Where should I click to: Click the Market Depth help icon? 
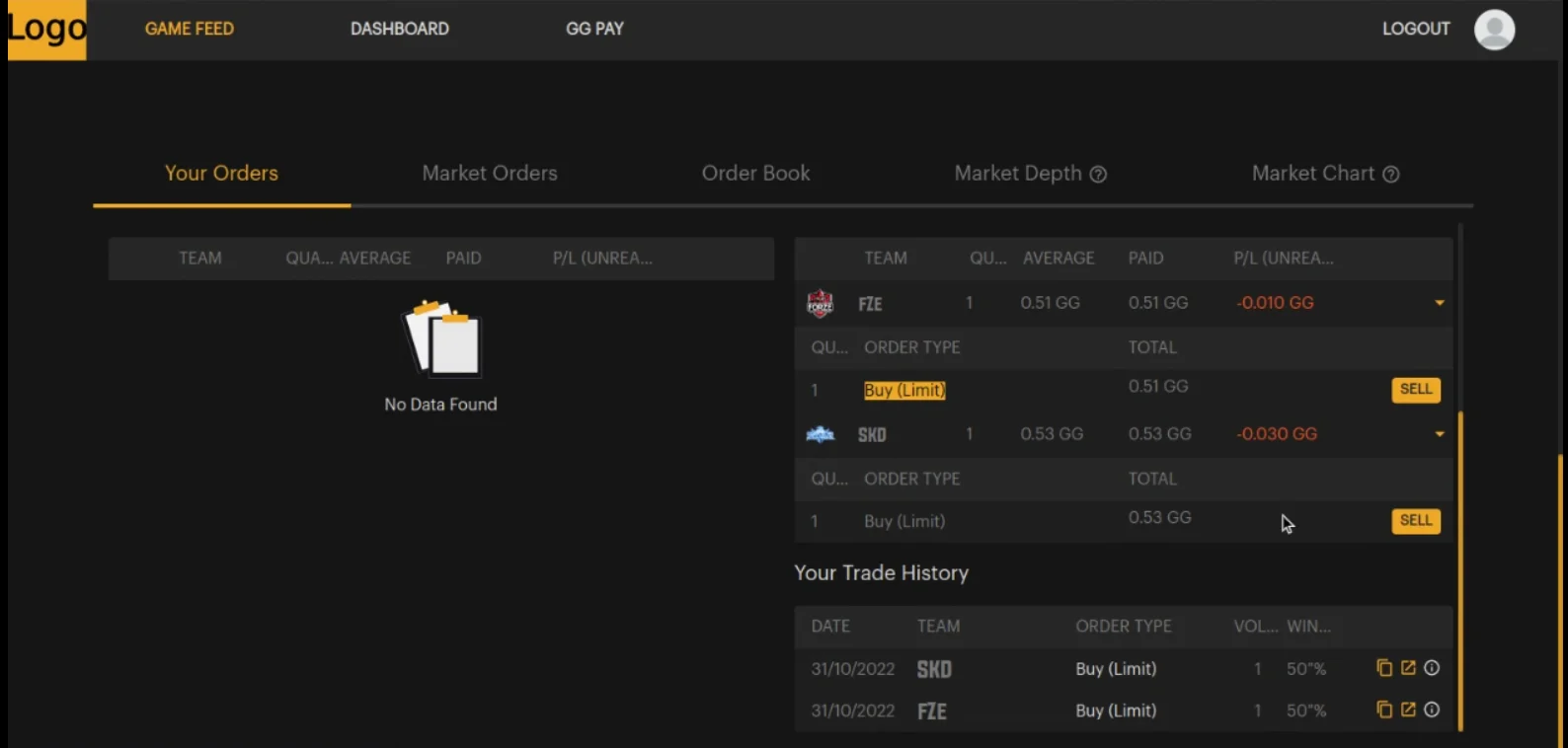coord(1098,175)
